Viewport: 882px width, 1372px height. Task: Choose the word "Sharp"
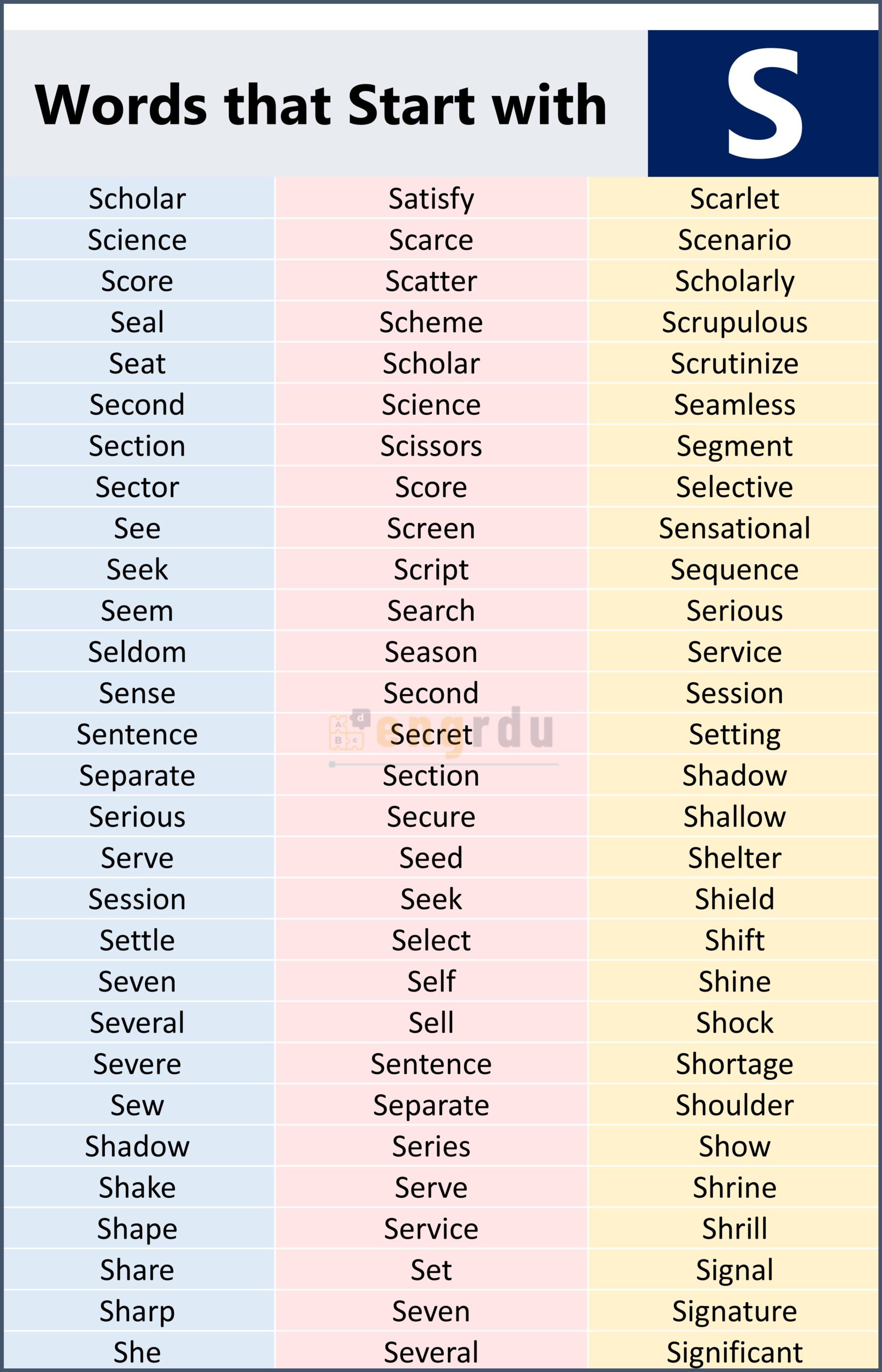pyautogui.click(x=137, y=1311)
